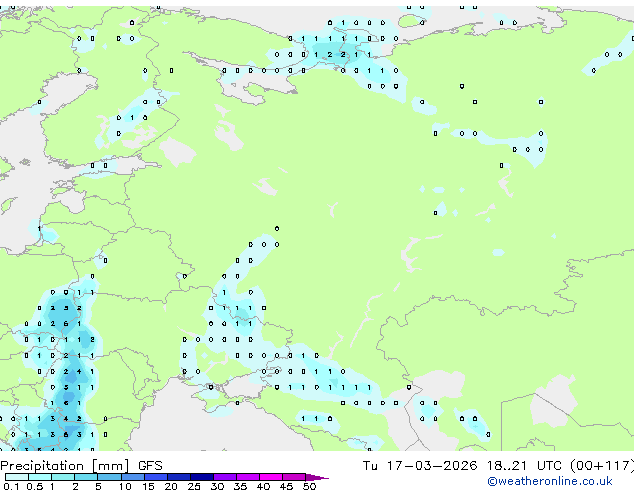This screenshot has width=634, height=490.
Task: Click the 'Tu 17-03-2026' date text
Action: 420,466
